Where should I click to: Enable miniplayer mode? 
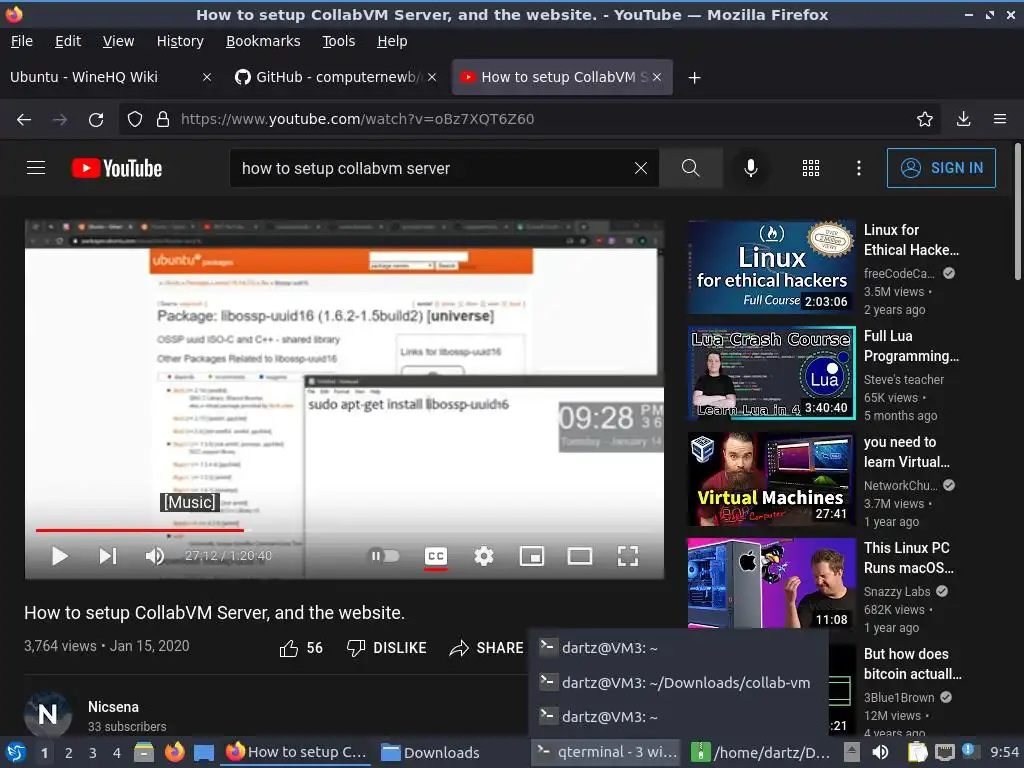[532, 556]
